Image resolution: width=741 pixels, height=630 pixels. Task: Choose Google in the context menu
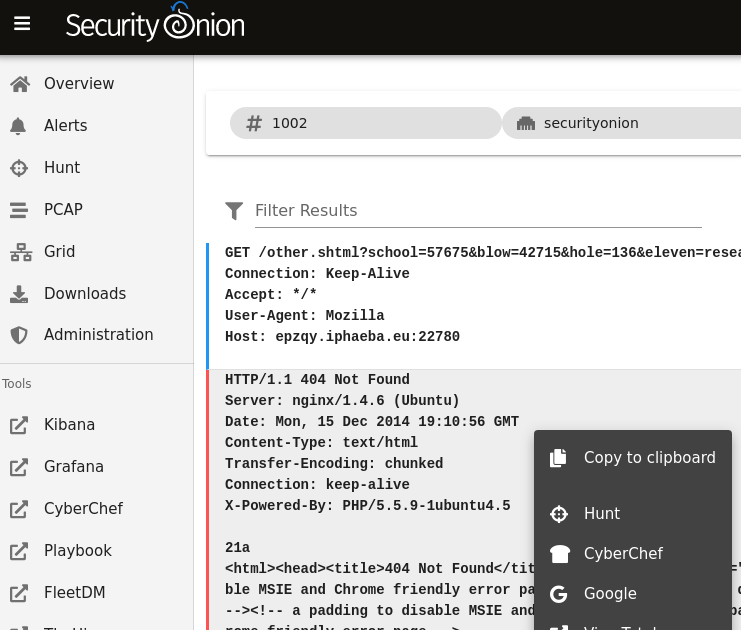pos(633,594)
